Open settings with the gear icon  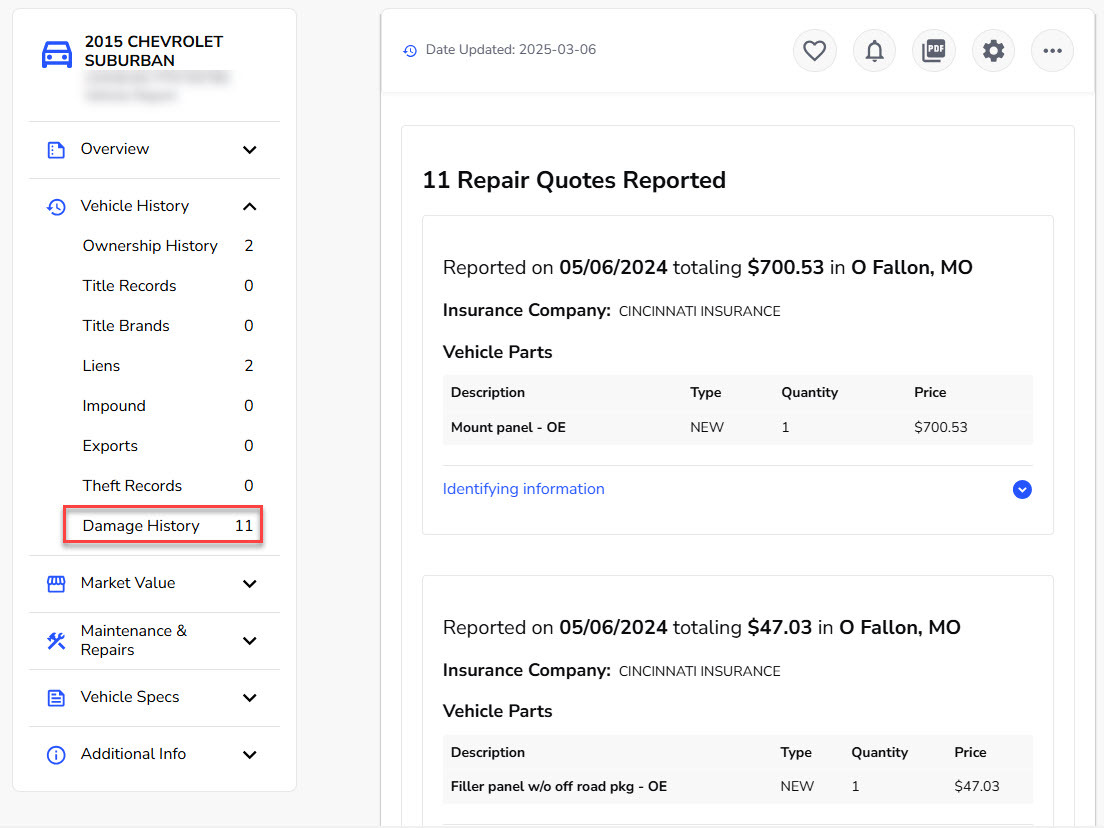pyautogui.click(x=993, y=51)
